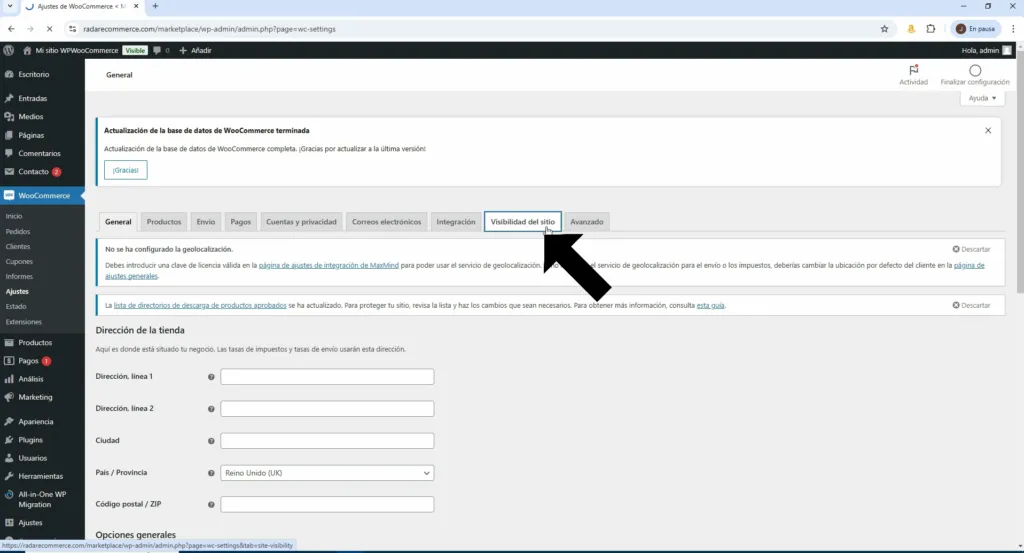The width and height of the screenshot is (1024, 553).
Task: Click the ¡Gracias! button
Action: [125, 170]
